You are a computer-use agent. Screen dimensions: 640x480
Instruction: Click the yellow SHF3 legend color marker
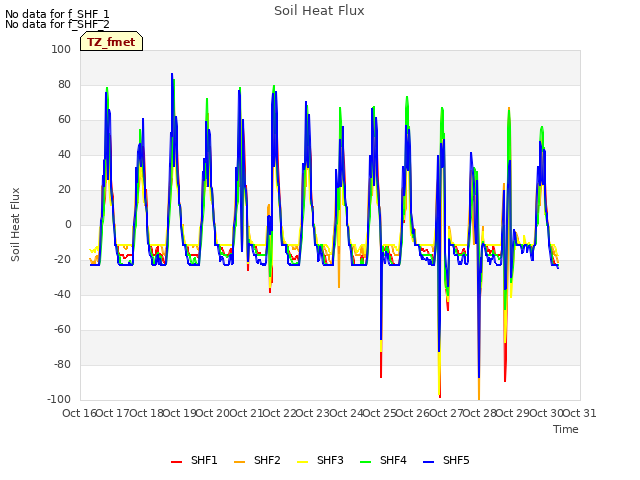click(302, 462)
